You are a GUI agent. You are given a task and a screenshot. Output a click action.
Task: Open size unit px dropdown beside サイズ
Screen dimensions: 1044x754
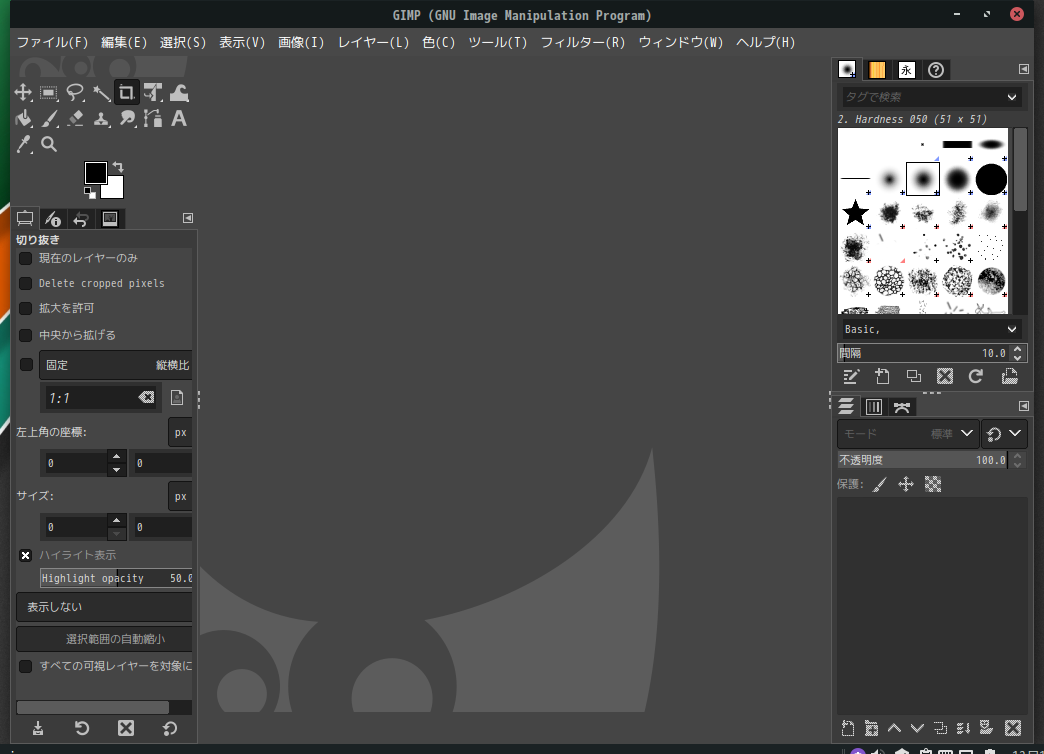click(180, 497)
